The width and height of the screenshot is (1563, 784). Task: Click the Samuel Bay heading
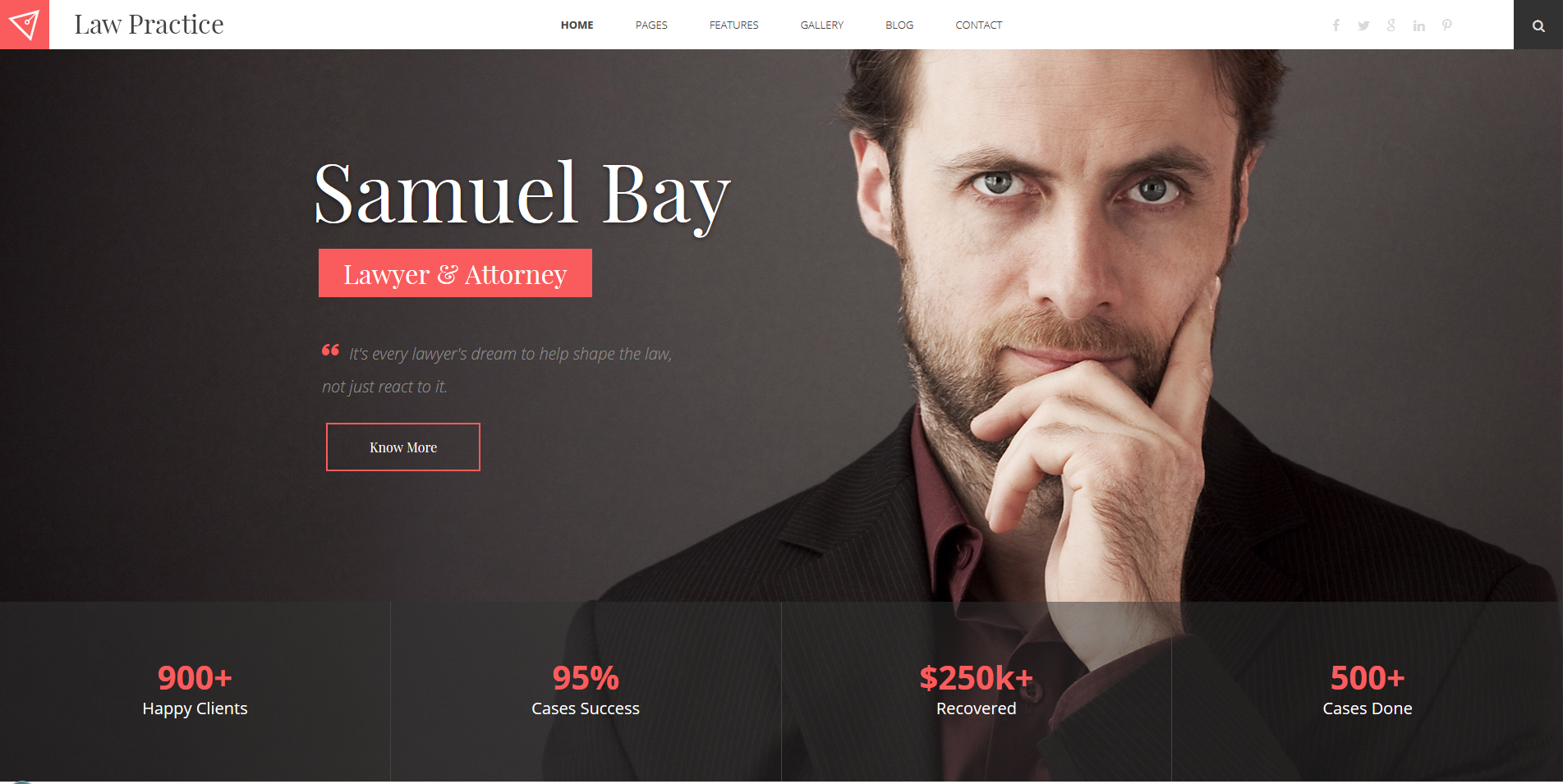pos(522,195)
